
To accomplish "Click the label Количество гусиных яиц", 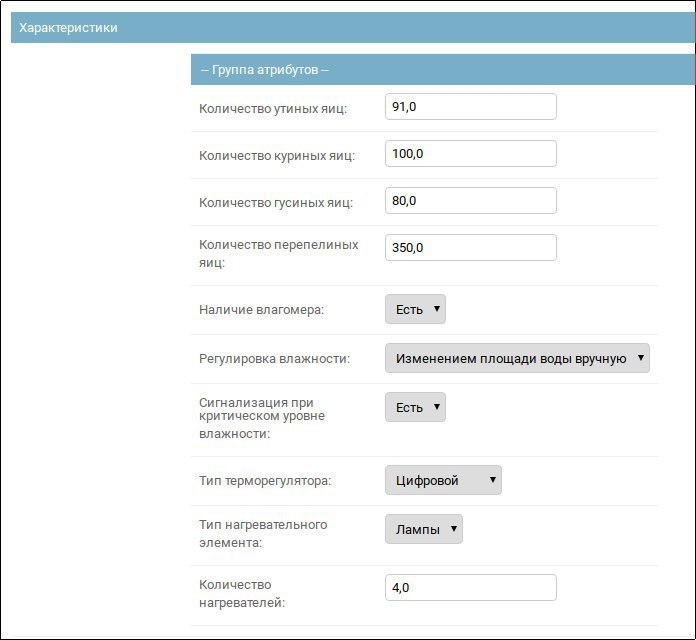I will [276, 203].
